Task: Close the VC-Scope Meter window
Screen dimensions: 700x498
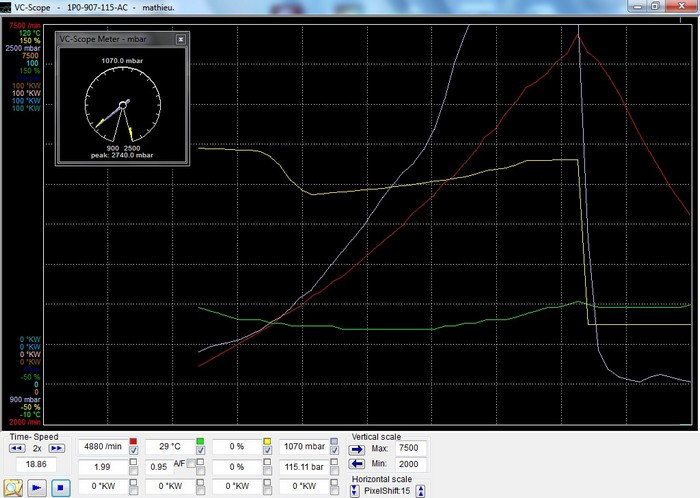Action: (180, 40)
